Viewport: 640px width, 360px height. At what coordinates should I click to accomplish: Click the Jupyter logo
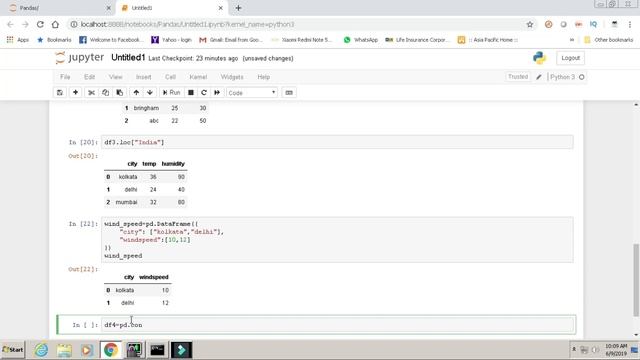pos(79,58)
